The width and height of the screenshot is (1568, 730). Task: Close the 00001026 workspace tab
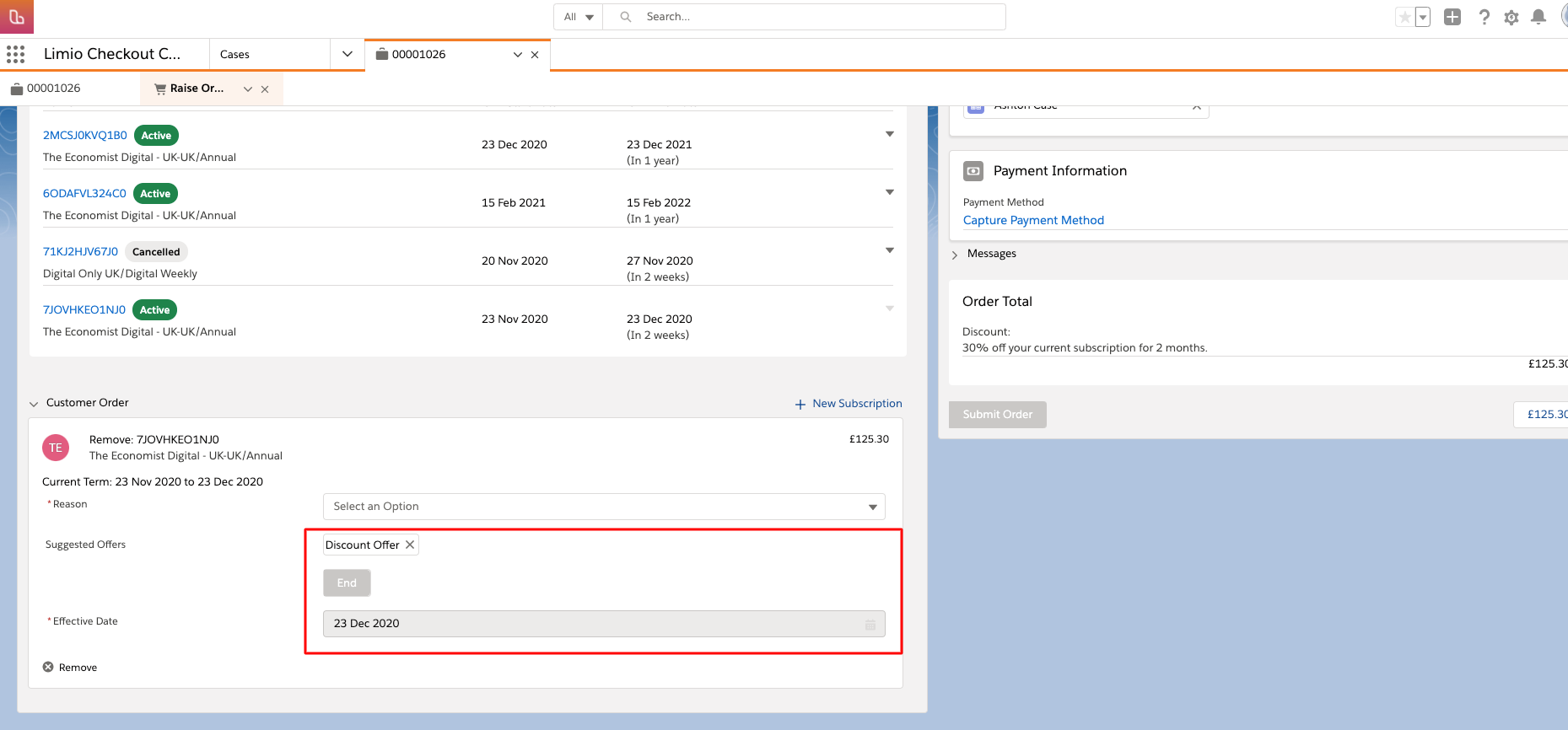tap(535, 55)
